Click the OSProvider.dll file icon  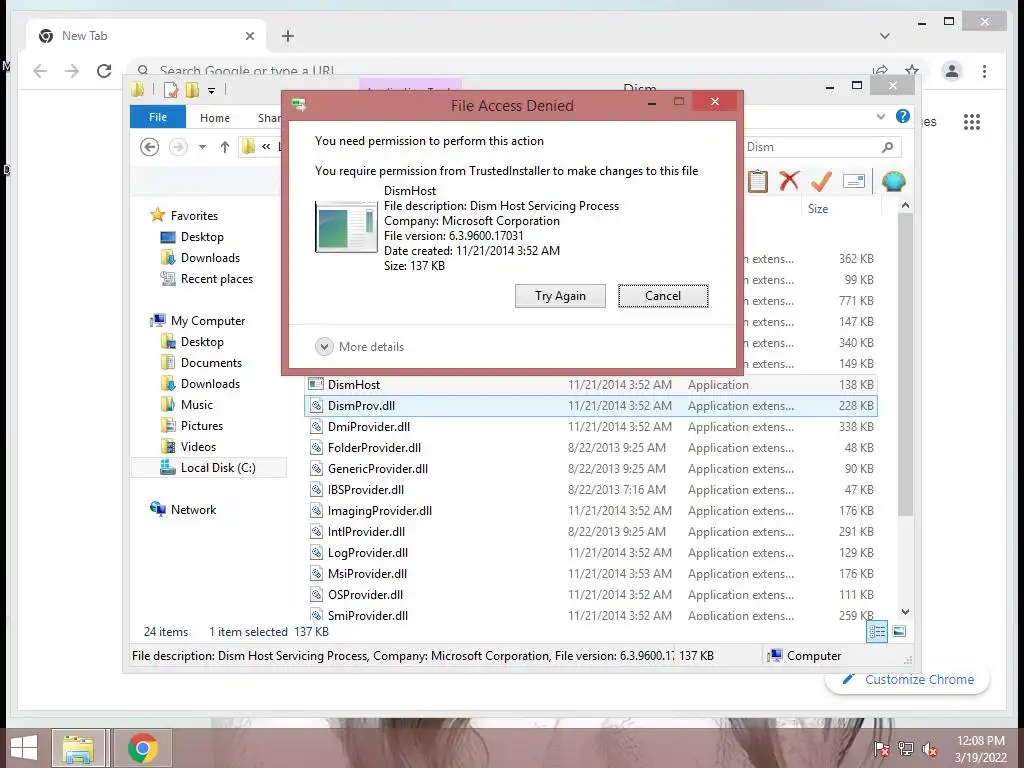pos(316,594)
